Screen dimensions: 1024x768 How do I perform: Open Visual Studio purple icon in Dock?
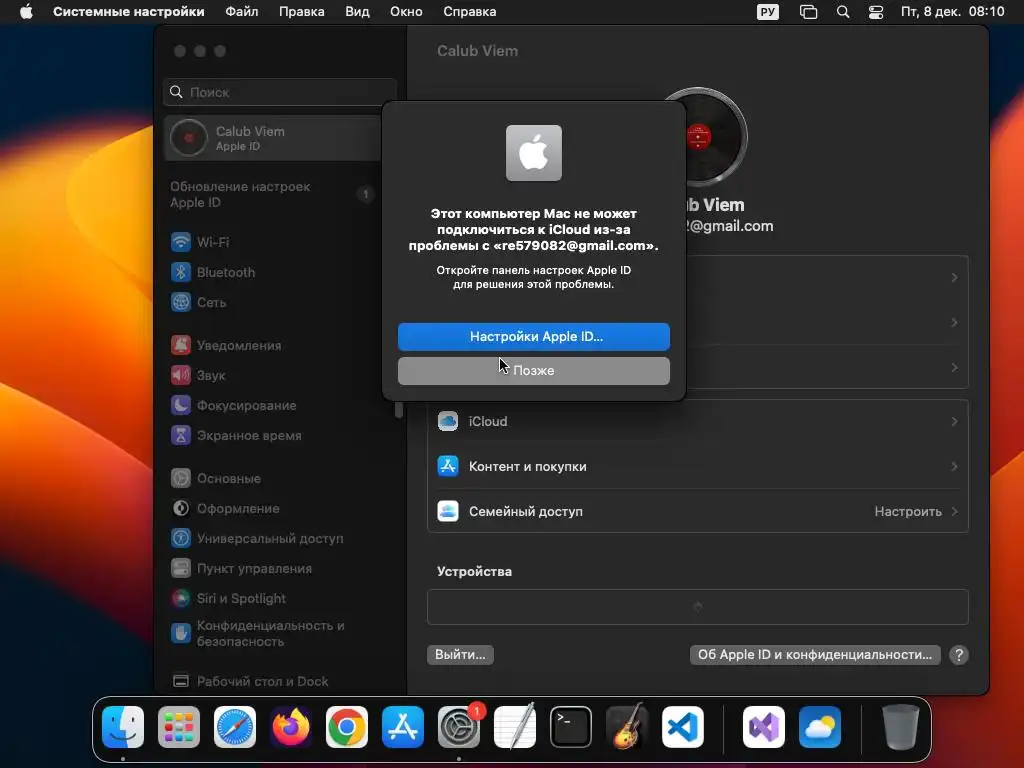click(x=764, y=728)
